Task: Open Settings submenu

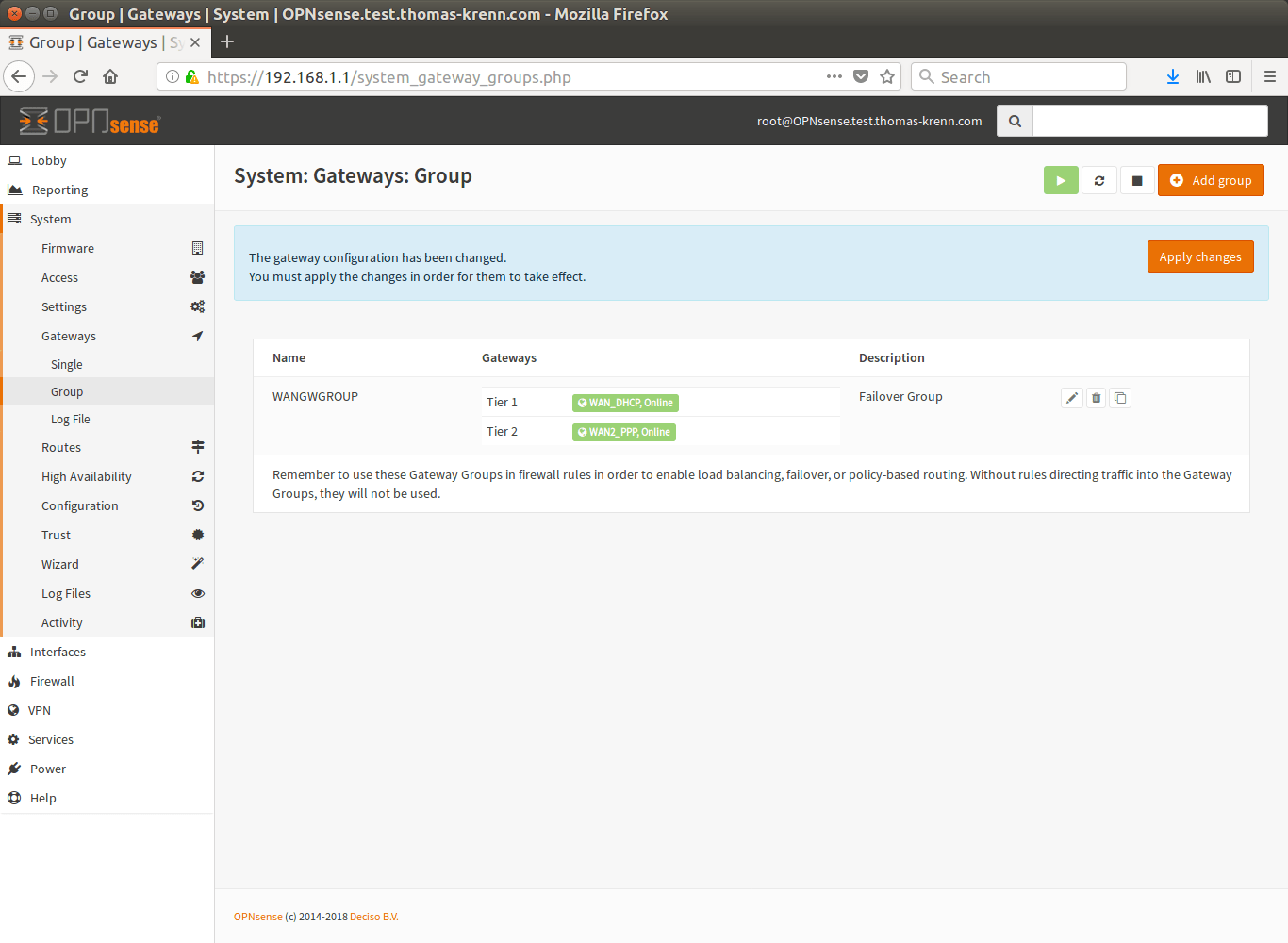Action: (x=108, y=306)
